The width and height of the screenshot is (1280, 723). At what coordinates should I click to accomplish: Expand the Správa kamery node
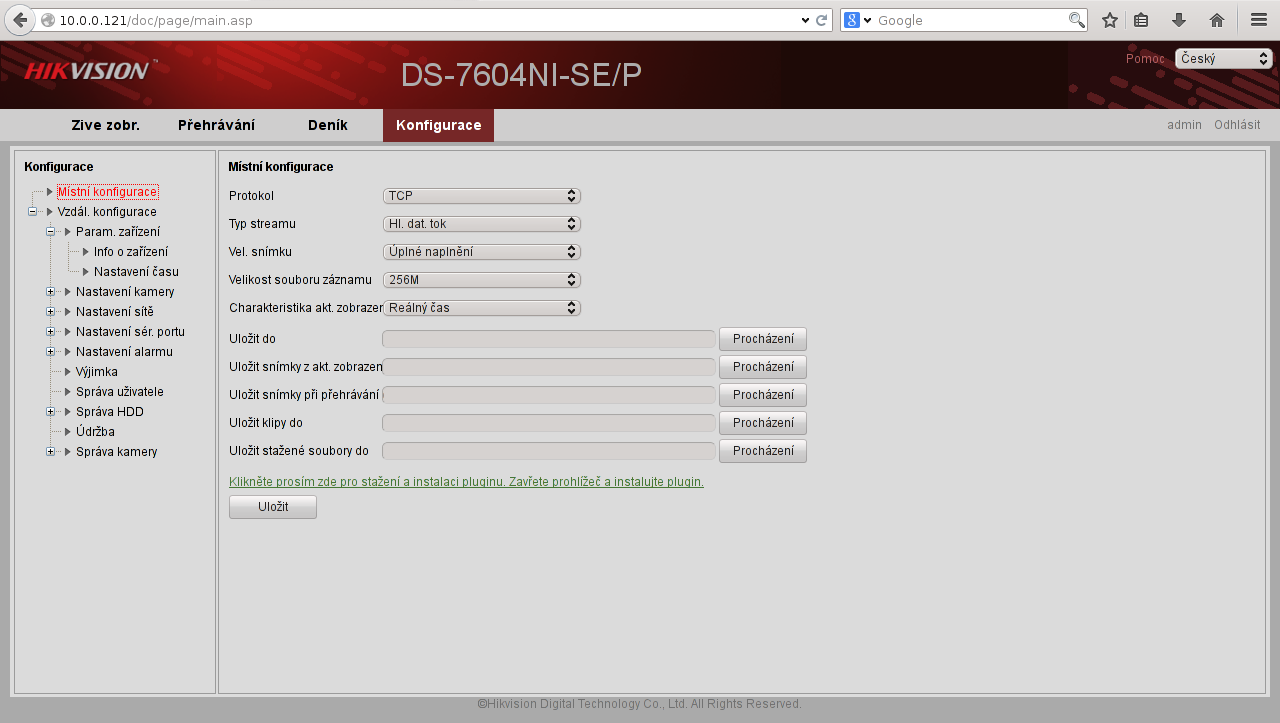tap(50, 452)
